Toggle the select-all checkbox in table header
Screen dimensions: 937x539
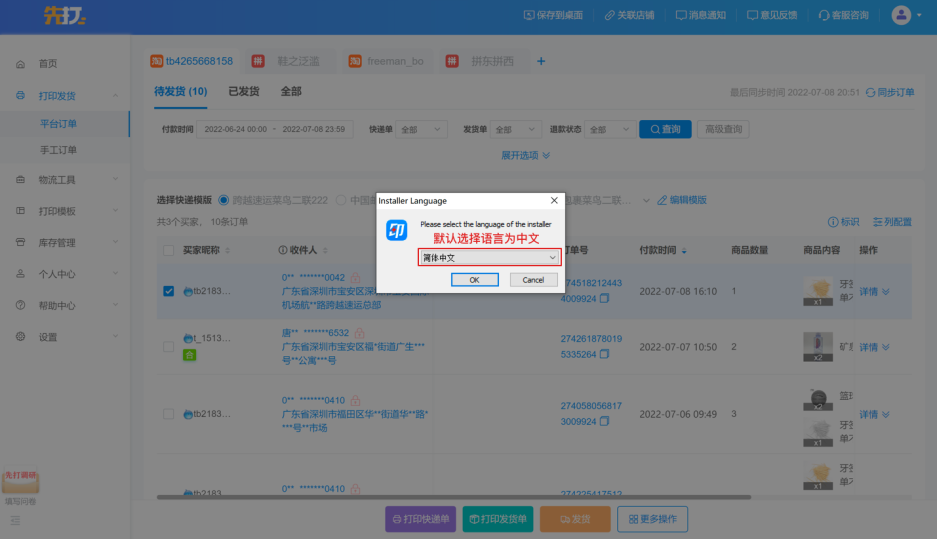168,249
